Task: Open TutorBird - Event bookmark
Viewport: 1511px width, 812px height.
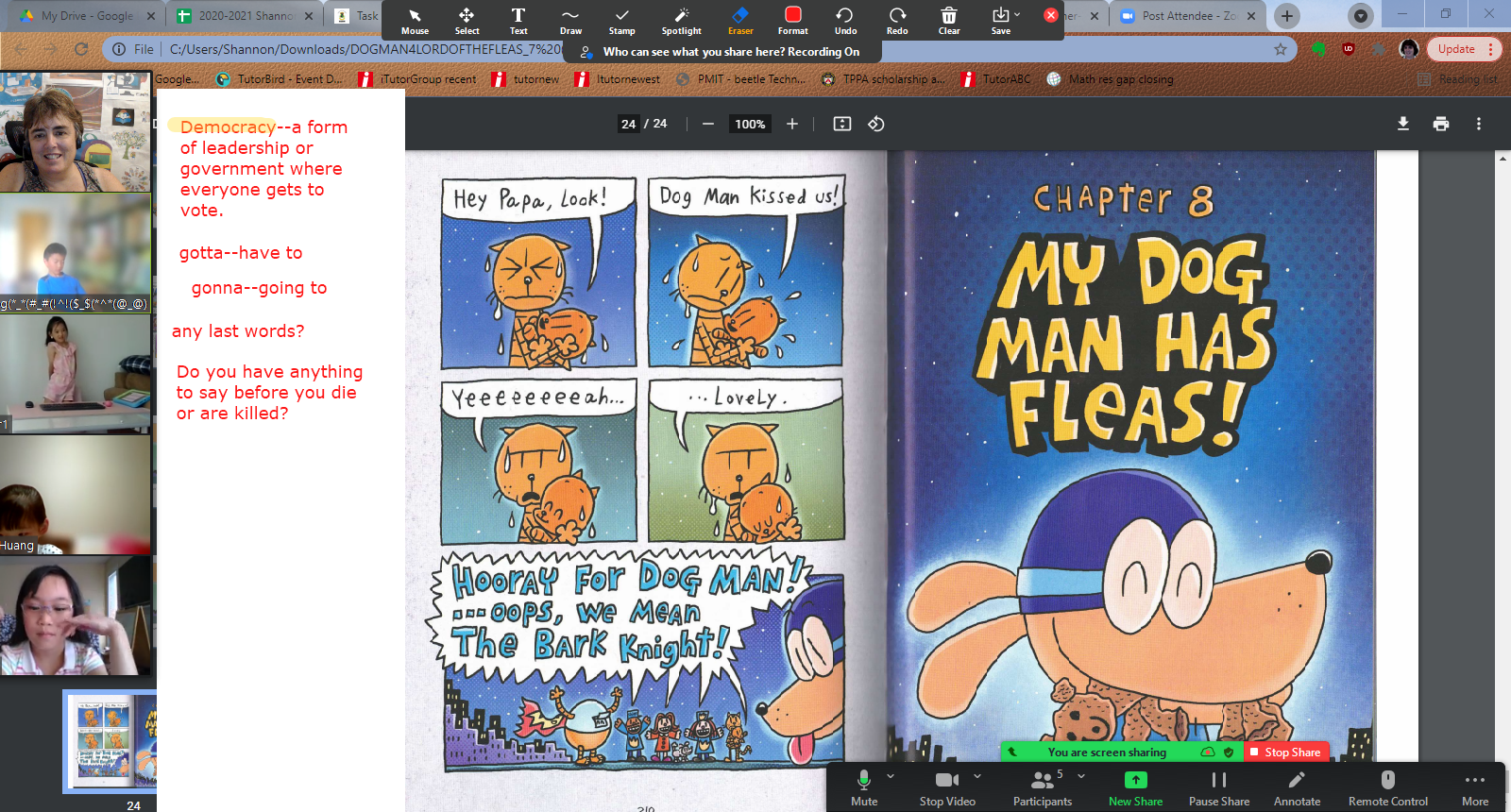Action: click(280, 79)
